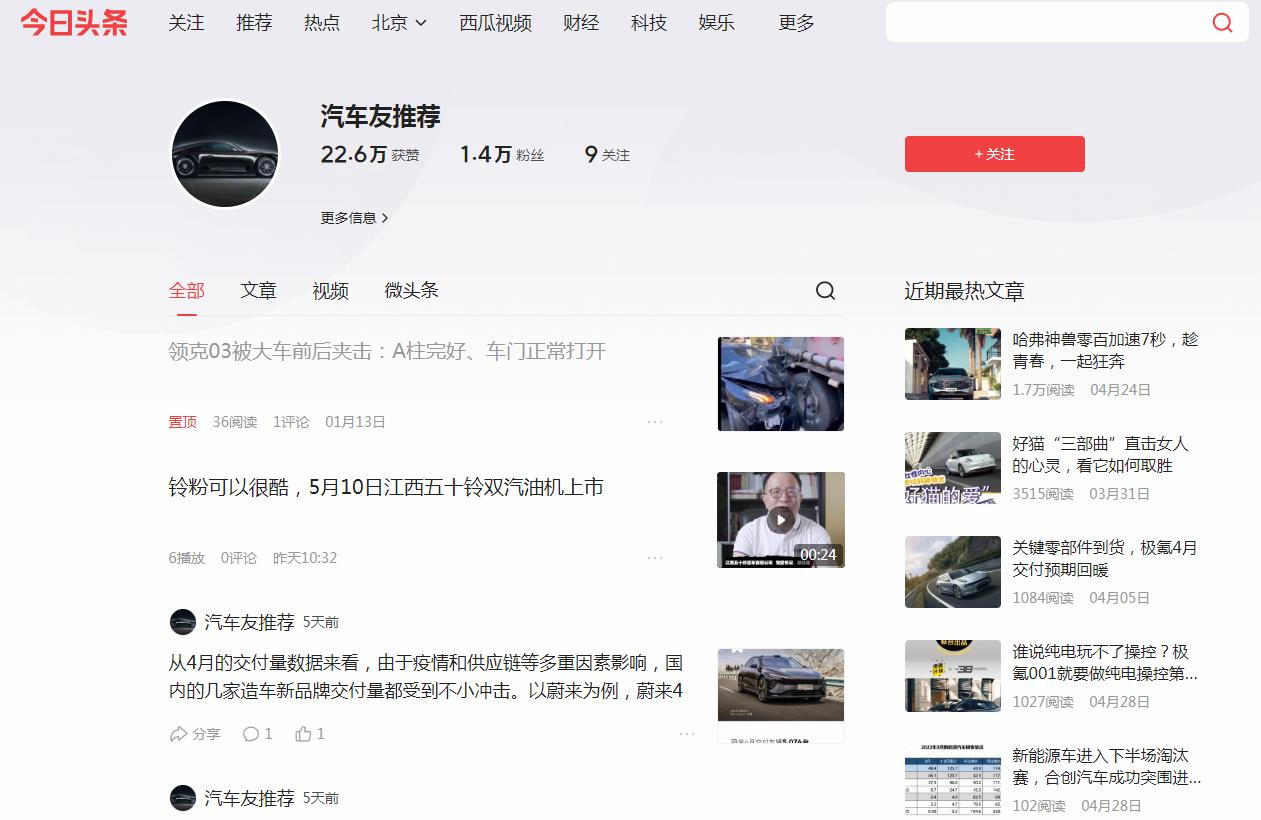Click the 汽车友推荐 profile avatar

pos(225,154)
